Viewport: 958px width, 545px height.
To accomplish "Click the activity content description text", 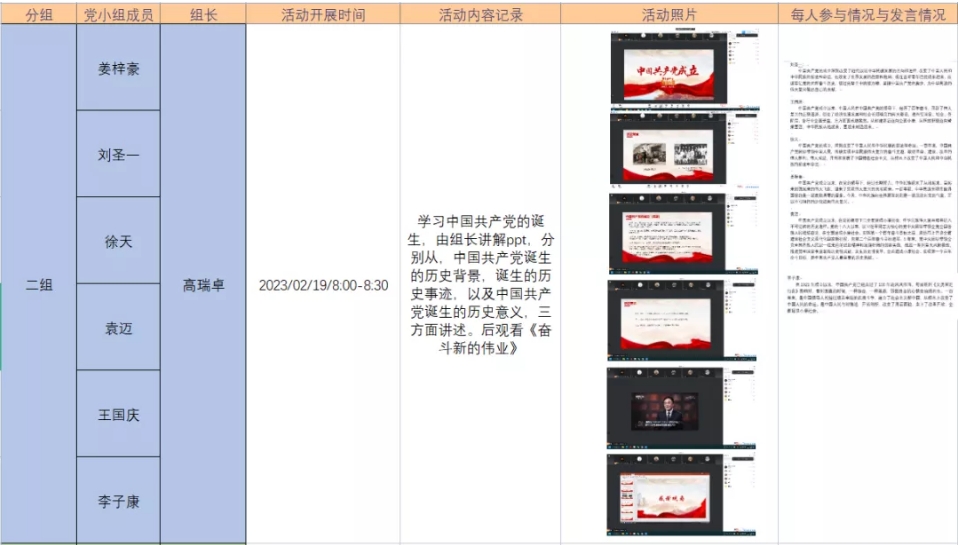I will (480, 285).
